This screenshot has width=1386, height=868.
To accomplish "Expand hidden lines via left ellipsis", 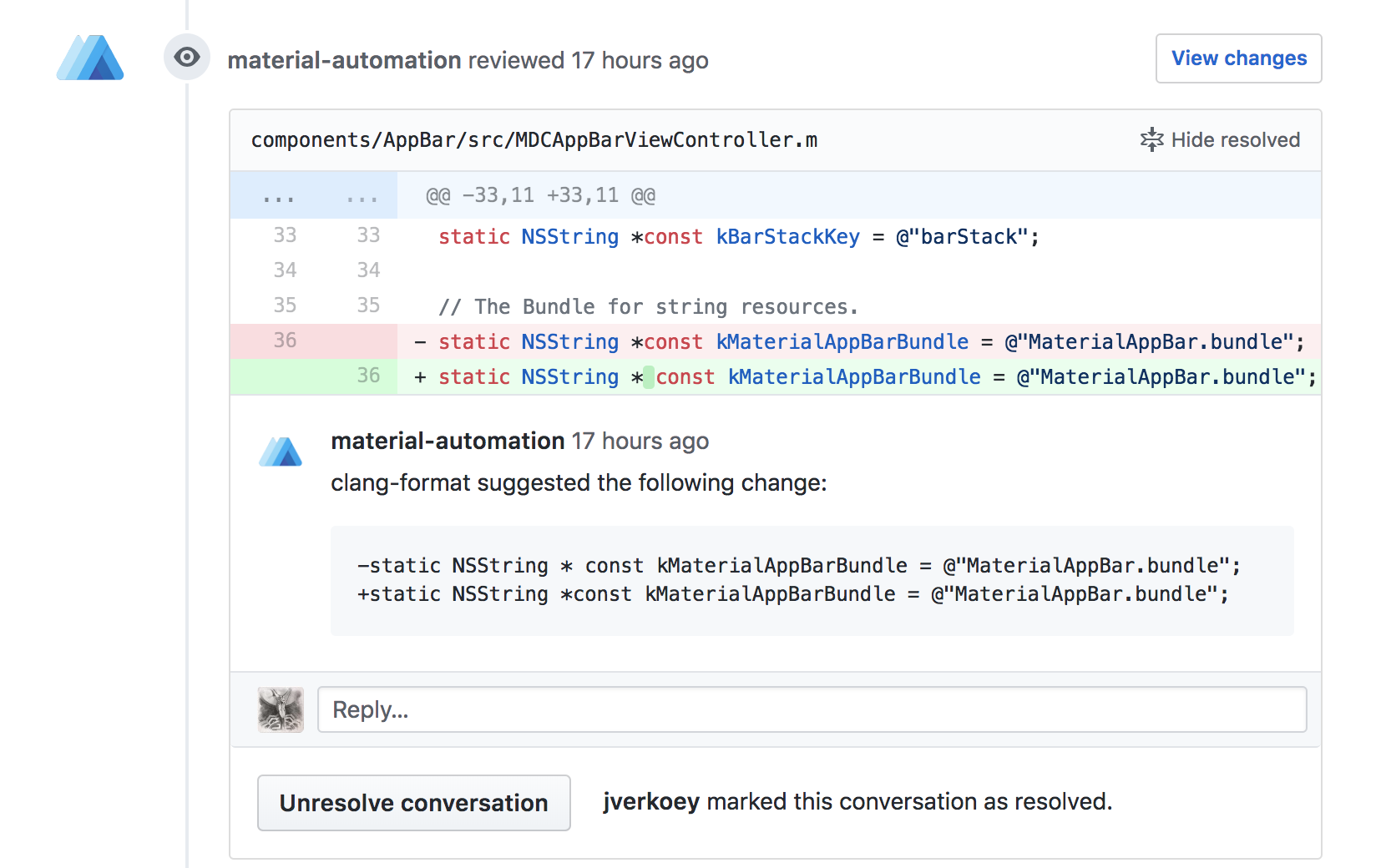I will coord(279,197).
